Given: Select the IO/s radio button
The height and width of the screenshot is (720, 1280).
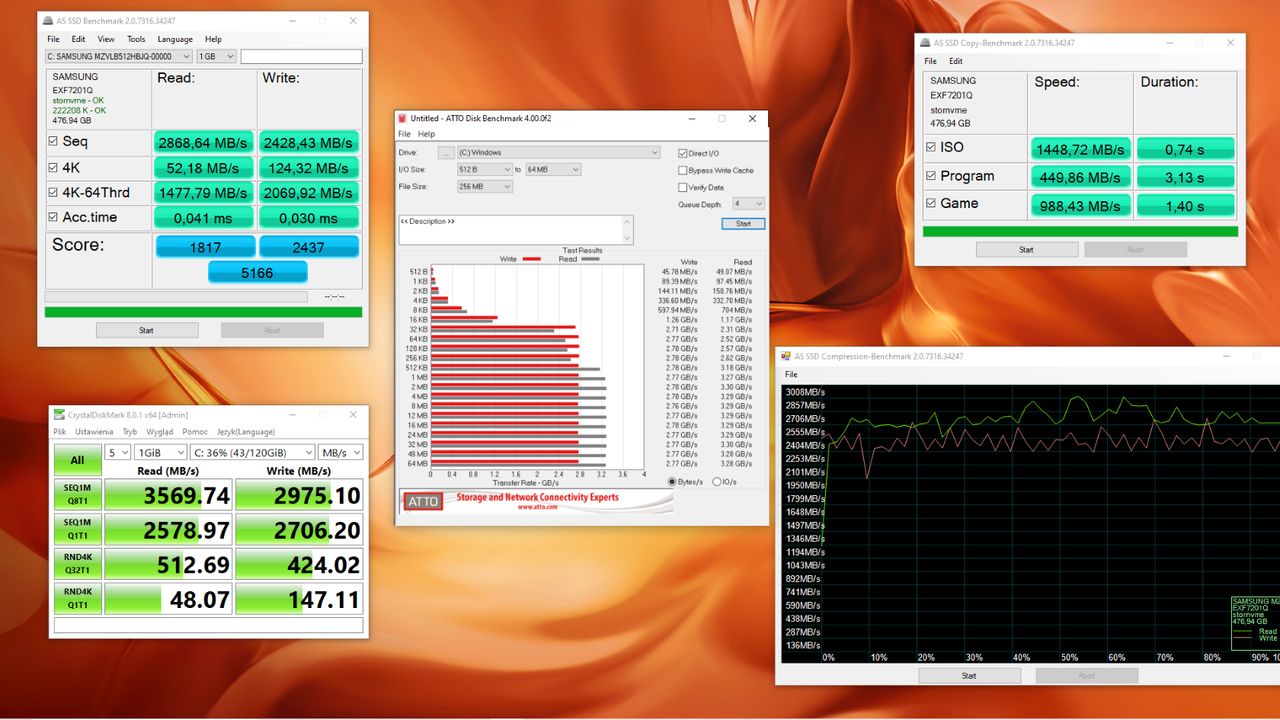Looking at the screenshot, I should click(x=717, y=481).
